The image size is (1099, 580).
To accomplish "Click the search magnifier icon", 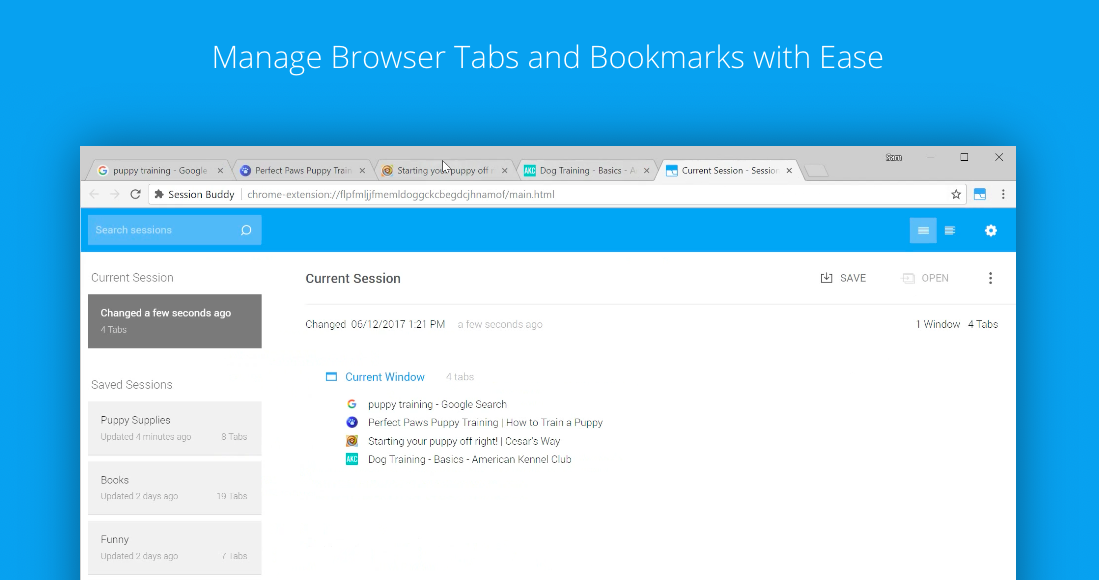I will pyautogui.click(x=246, y=231).
